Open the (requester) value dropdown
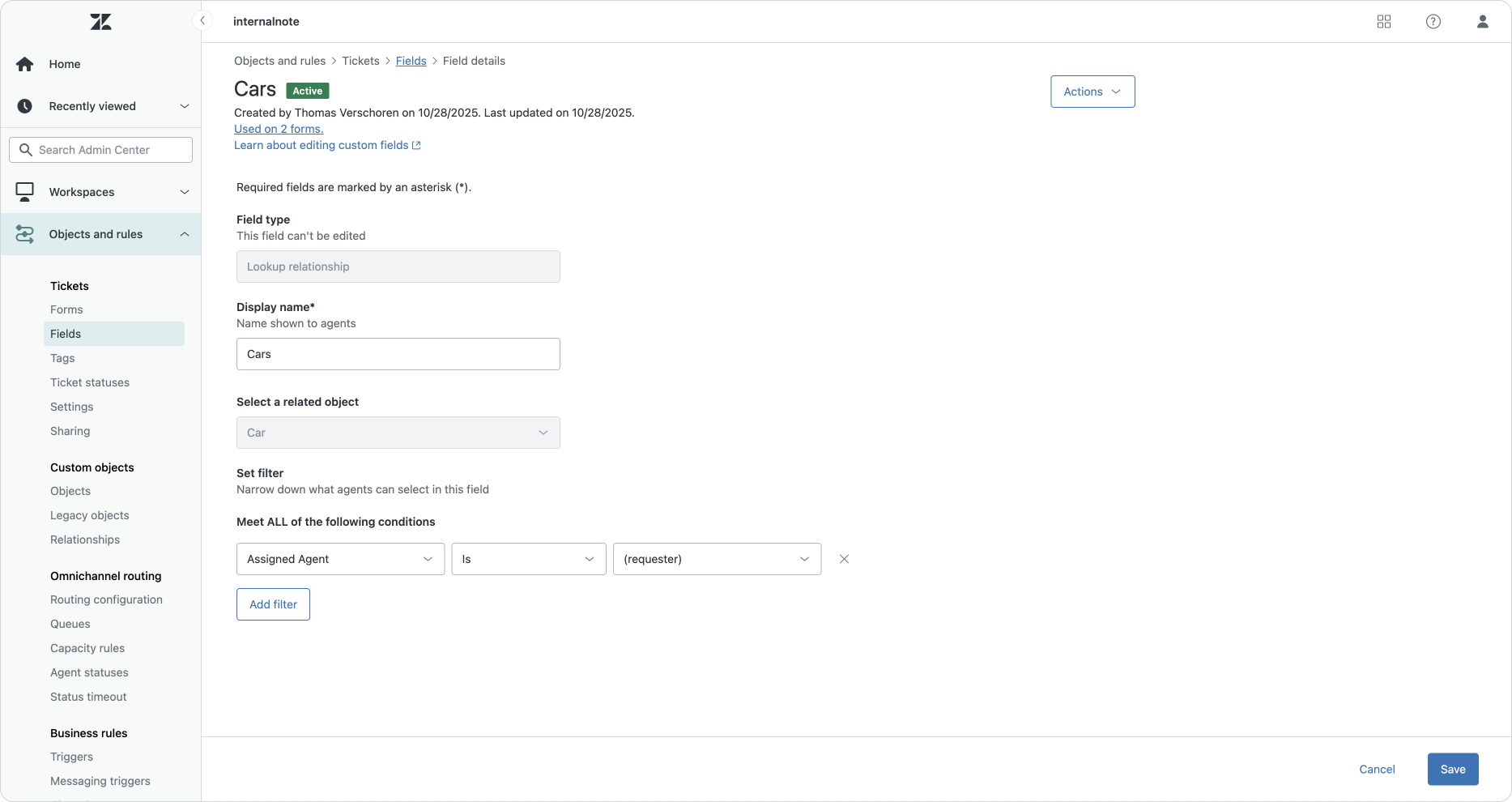 tap(717, 559)
